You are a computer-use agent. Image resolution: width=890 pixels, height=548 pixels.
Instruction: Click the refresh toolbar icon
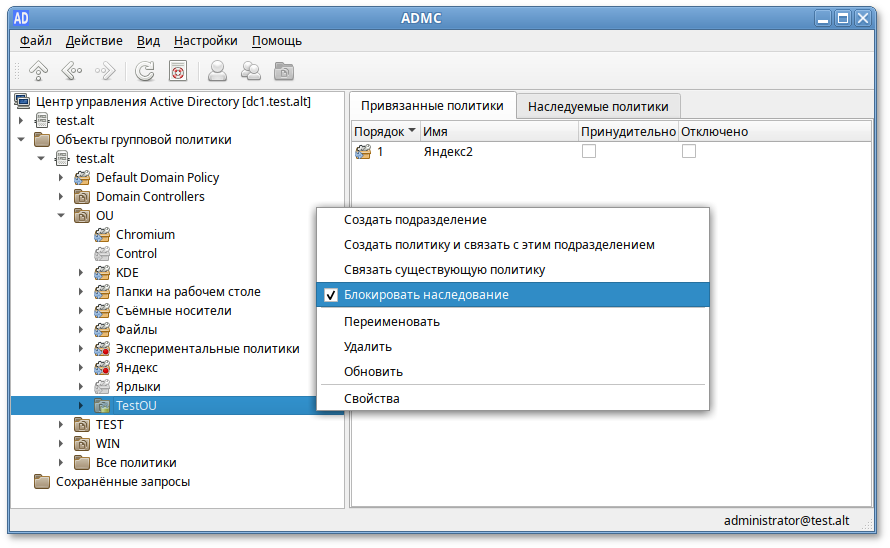pos(145,71)
